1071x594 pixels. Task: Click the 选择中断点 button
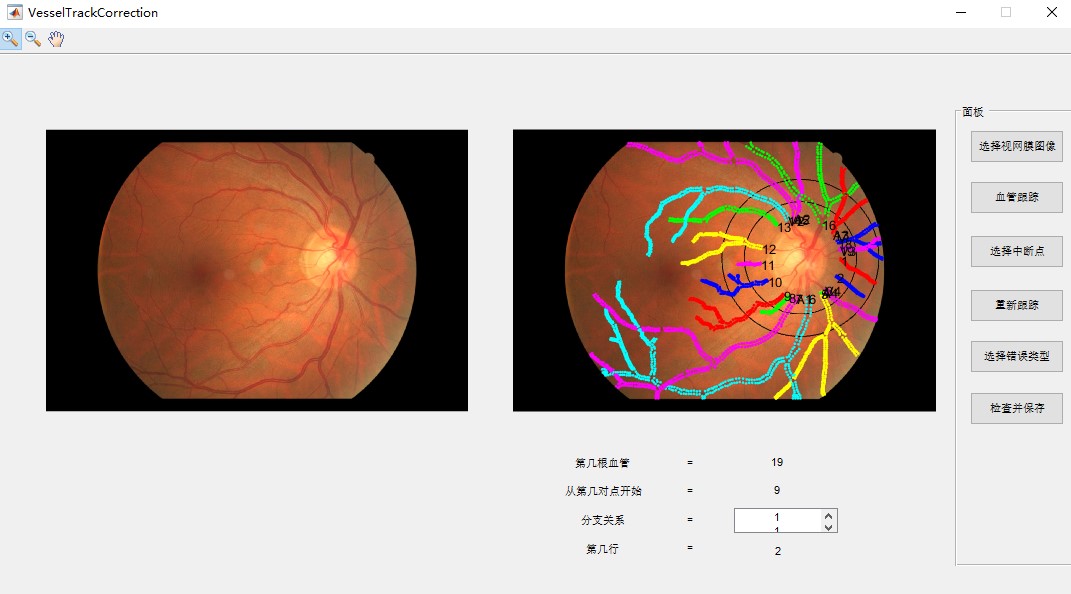pos(1016,251)
